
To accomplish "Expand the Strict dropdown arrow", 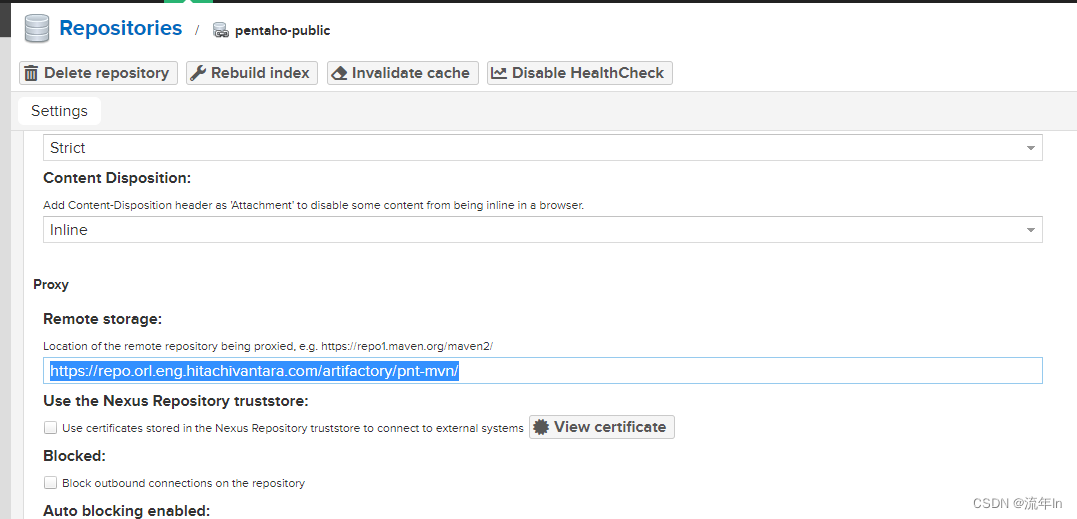I will pyautogui.click(x=1030, y=148).
